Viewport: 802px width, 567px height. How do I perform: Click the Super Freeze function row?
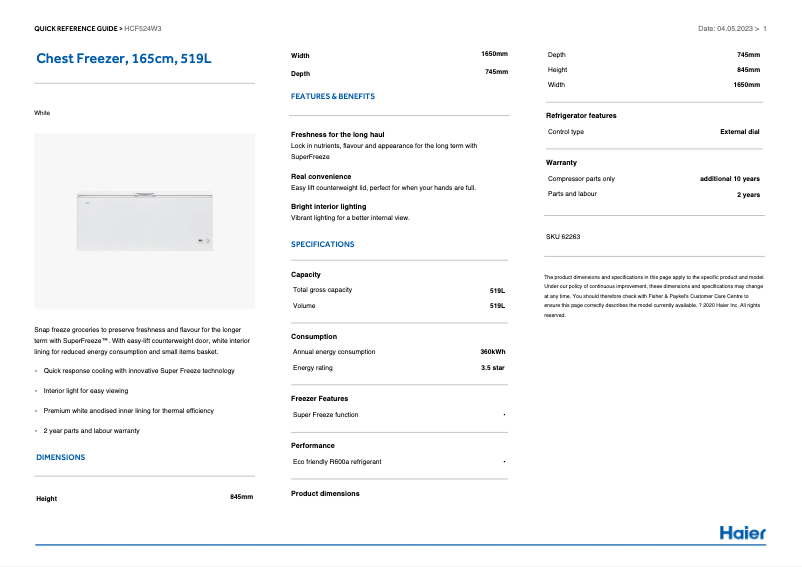point(398,414)
